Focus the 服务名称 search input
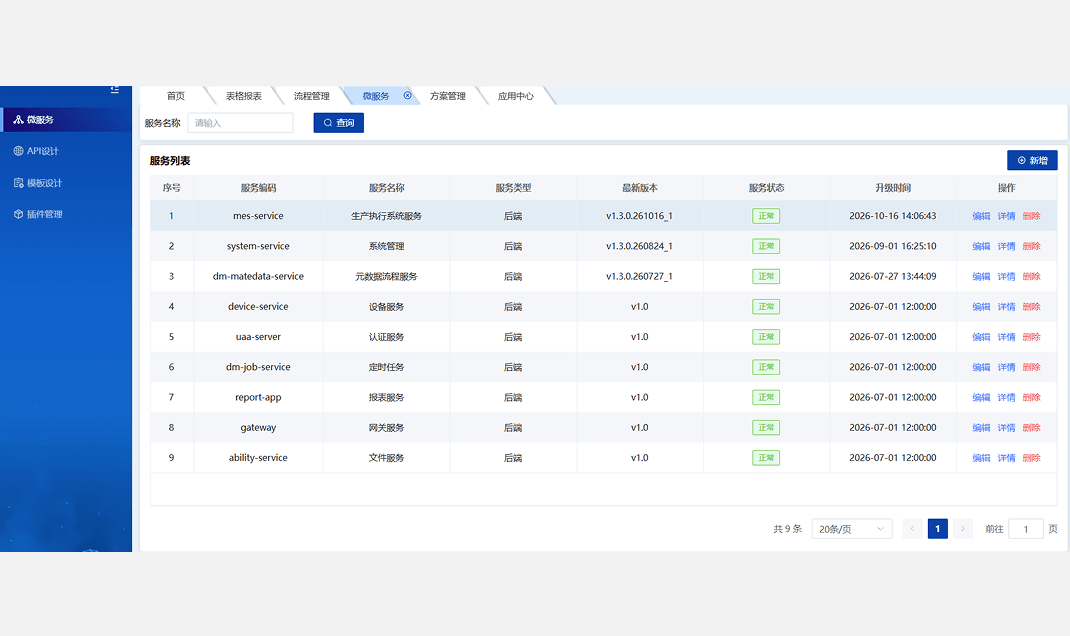The width and height of the screenshot is (1070, 636). click(x=240, y=123)
